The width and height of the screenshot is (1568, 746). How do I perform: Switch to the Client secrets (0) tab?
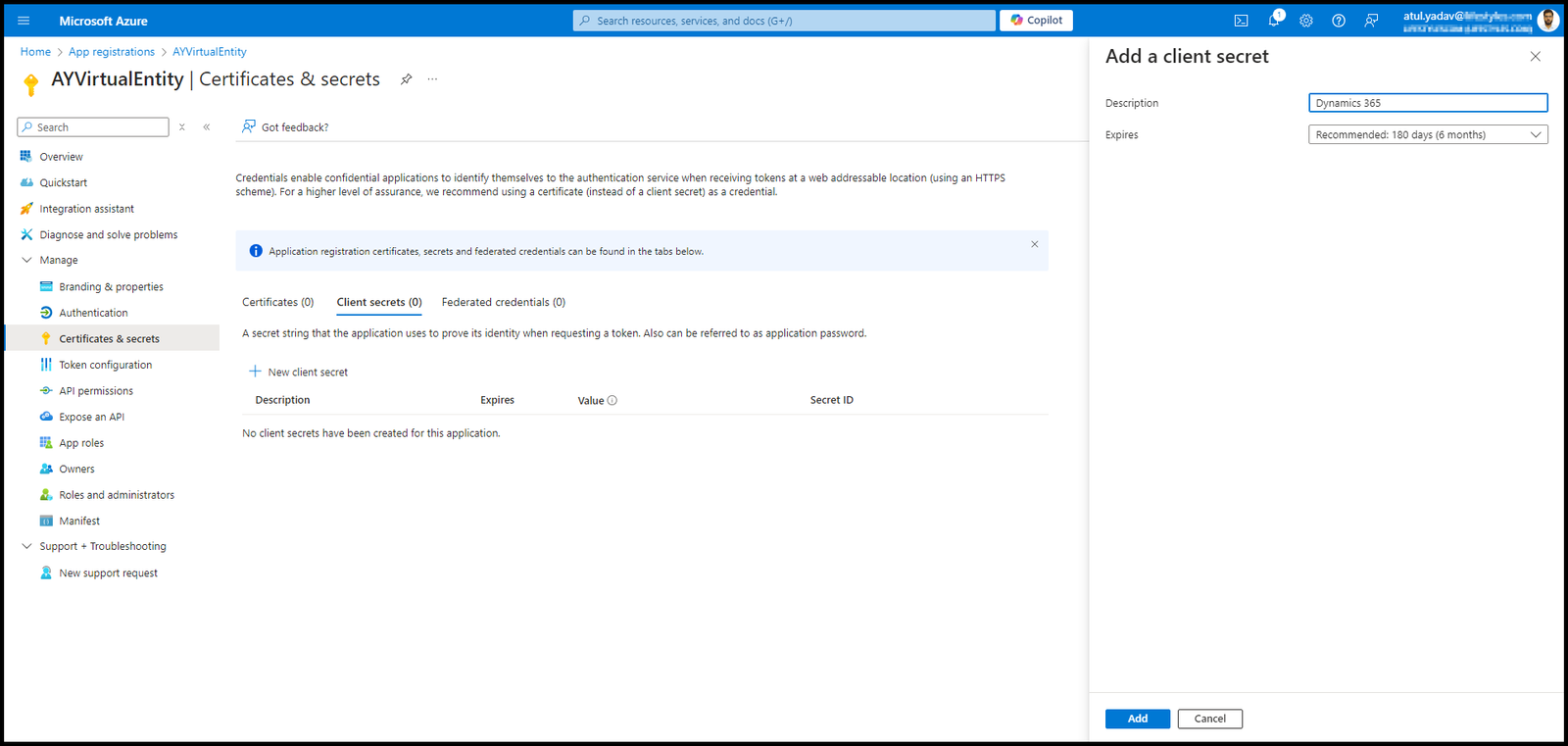pos(379,302)
